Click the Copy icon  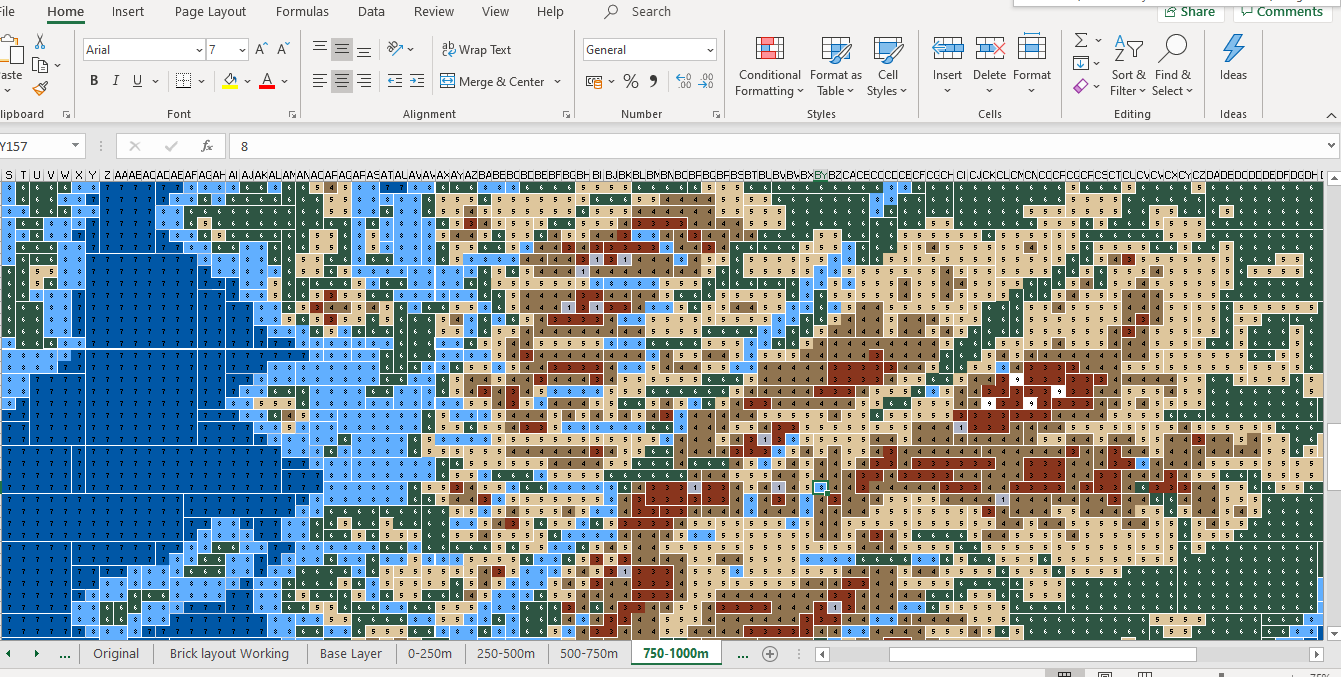(40, 65)
